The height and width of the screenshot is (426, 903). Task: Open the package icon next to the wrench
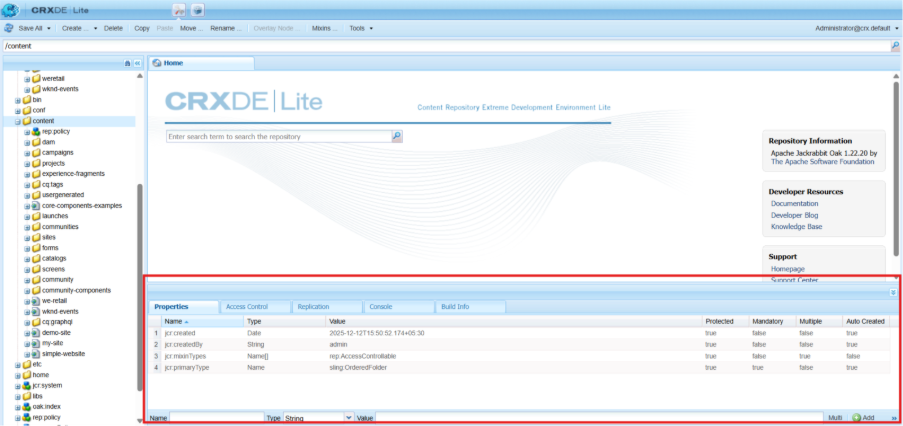tap(197, 9)
